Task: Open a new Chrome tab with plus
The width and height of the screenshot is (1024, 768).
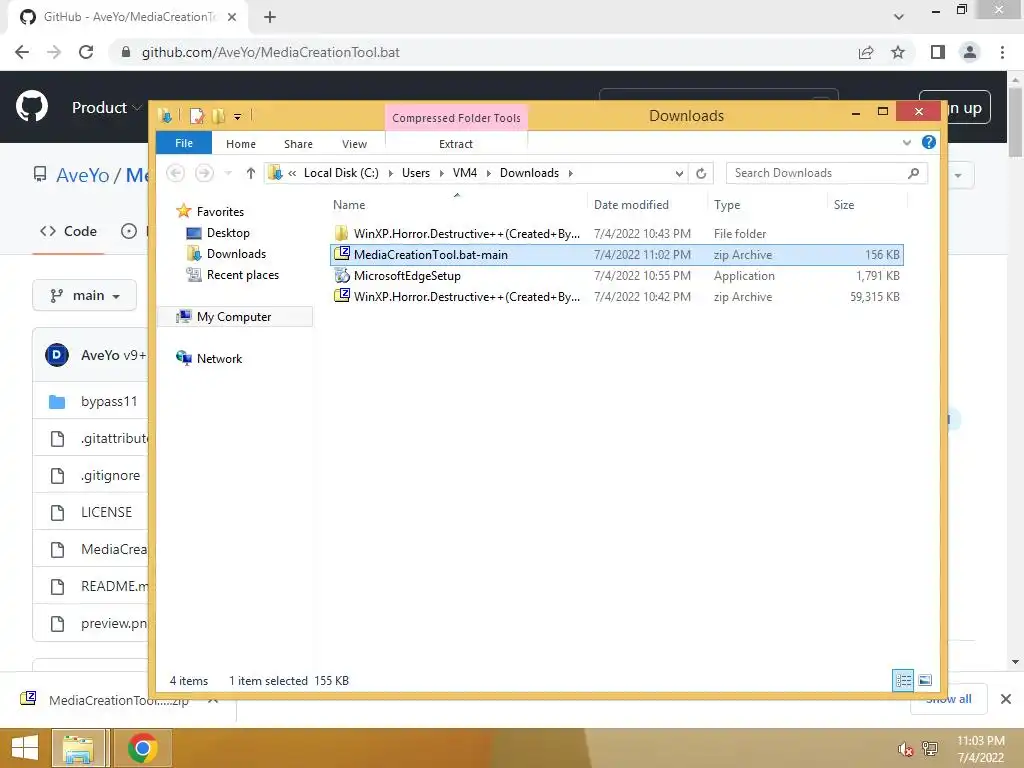Action: (x=270, y=17)
